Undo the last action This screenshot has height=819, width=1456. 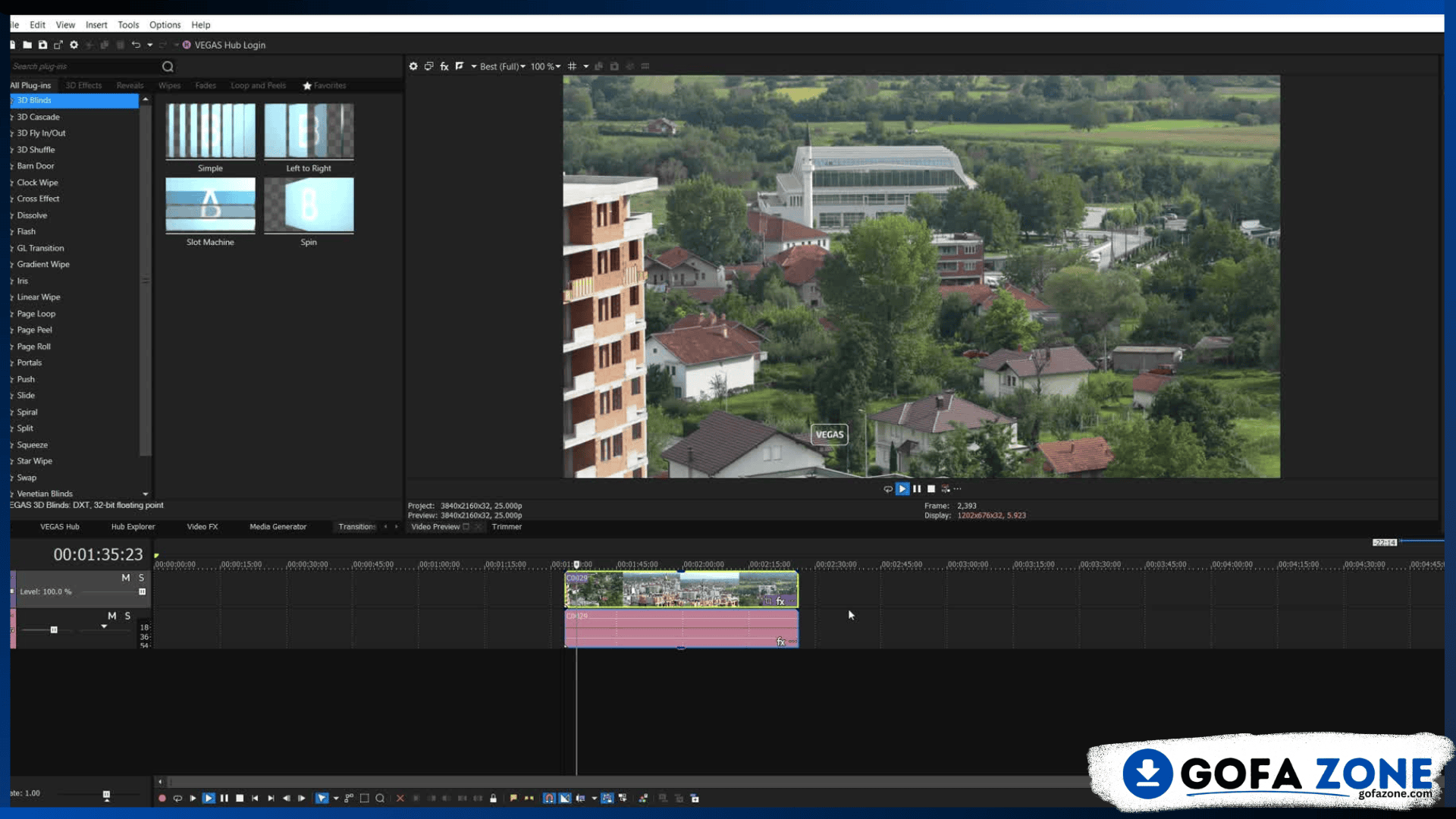(136, 45)
